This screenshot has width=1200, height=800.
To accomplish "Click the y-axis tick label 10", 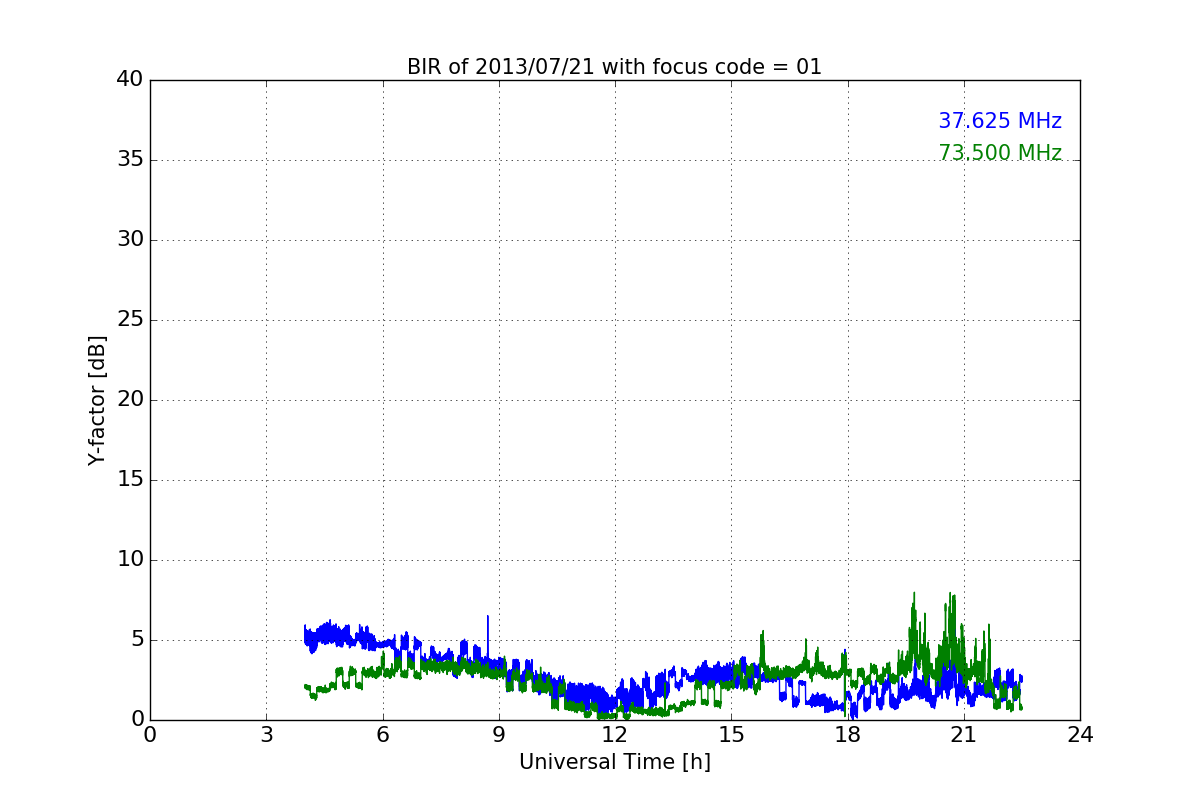I will click(x=129, y=560).
